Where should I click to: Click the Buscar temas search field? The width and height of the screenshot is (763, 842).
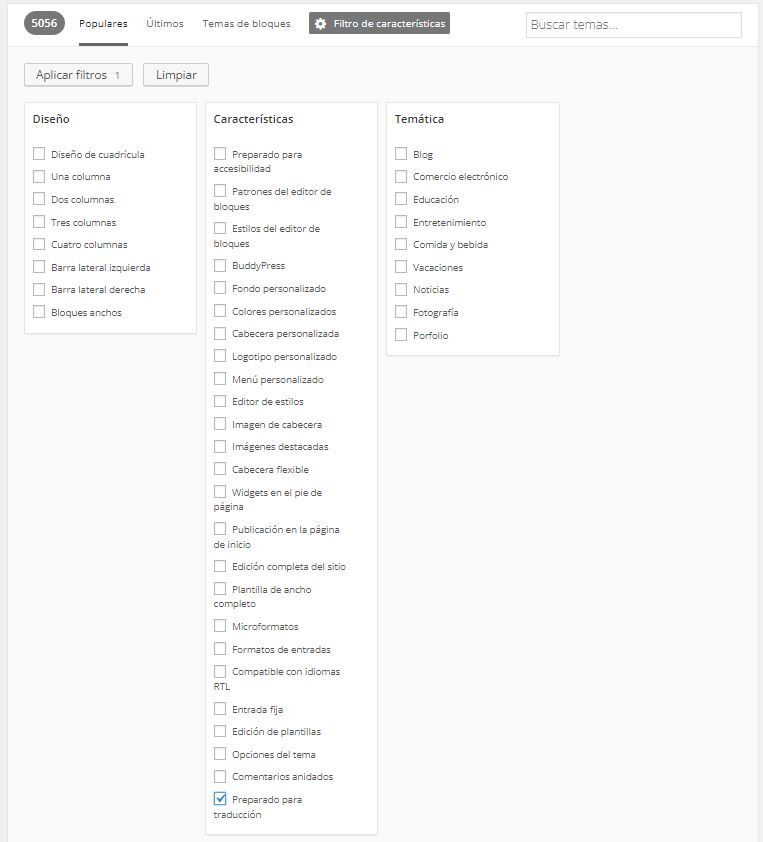coord(633,25)
